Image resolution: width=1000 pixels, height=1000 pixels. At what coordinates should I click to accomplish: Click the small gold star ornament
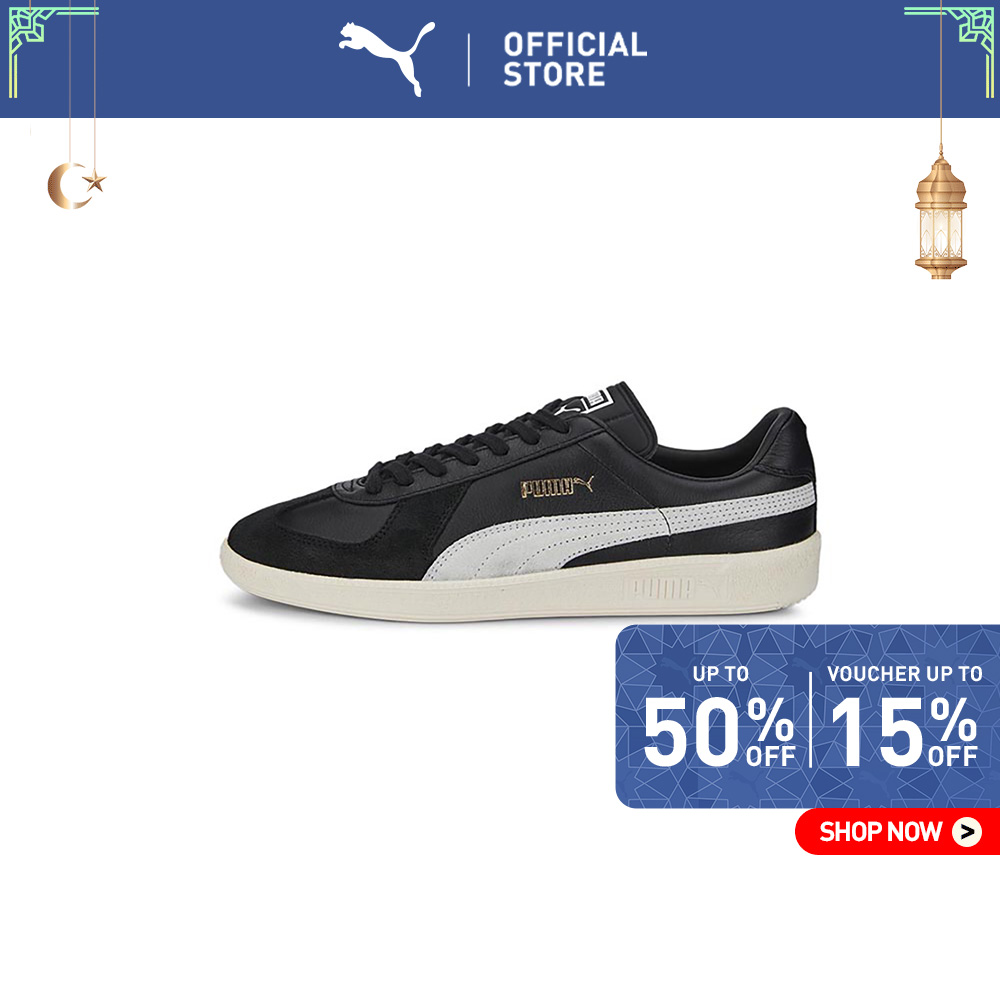pos(95,181)
